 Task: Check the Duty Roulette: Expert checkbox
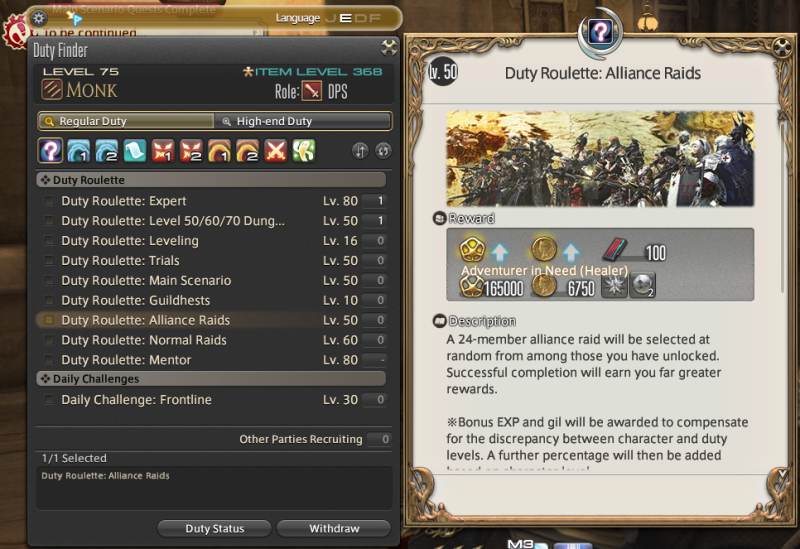(49, 201)
